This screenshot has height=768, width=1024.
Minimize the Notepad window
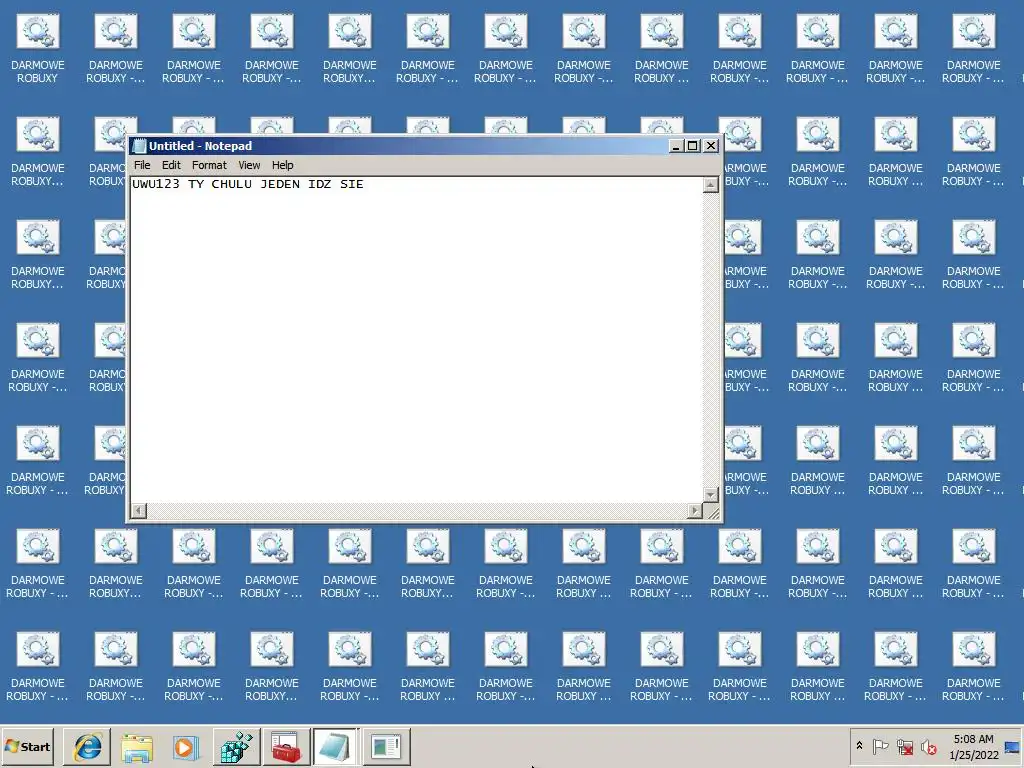676,146
